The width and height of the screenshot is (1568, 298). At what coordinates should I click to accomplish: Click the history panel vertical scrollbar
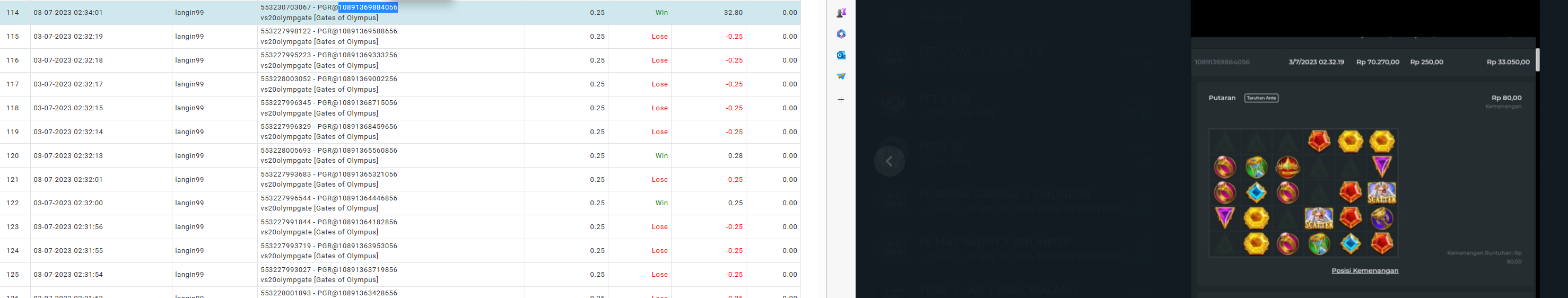point(1538,59)
